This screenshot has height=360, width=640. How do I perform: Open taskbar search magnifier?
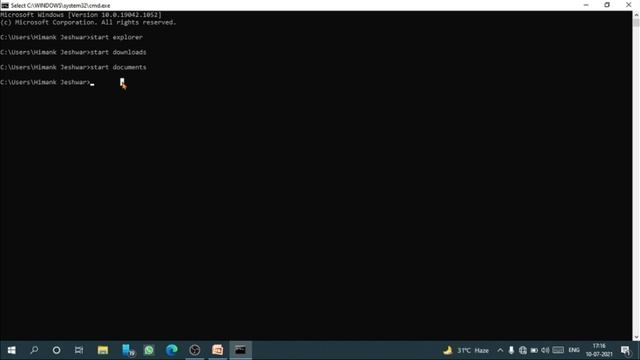(34, 350)
